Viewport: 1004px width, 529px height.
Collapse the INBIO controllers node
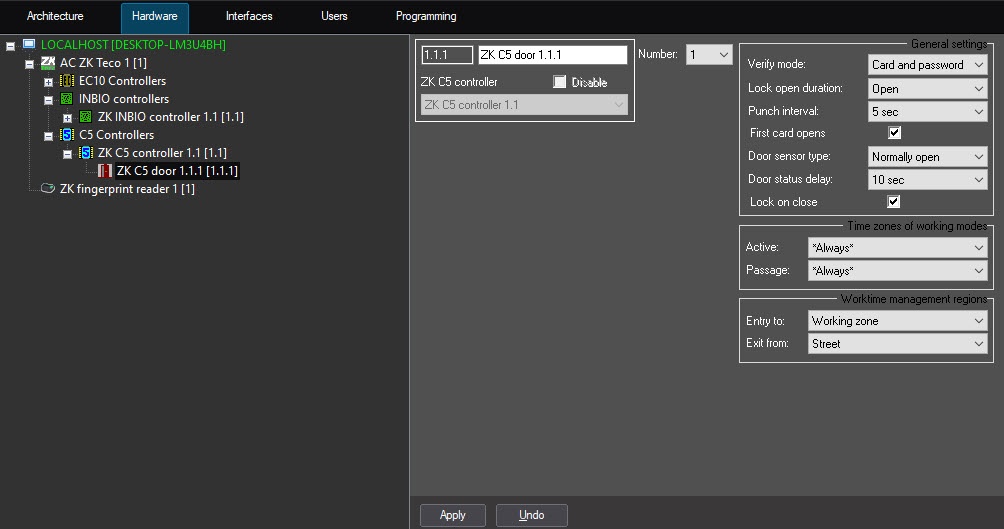click(x=48, y=100)
